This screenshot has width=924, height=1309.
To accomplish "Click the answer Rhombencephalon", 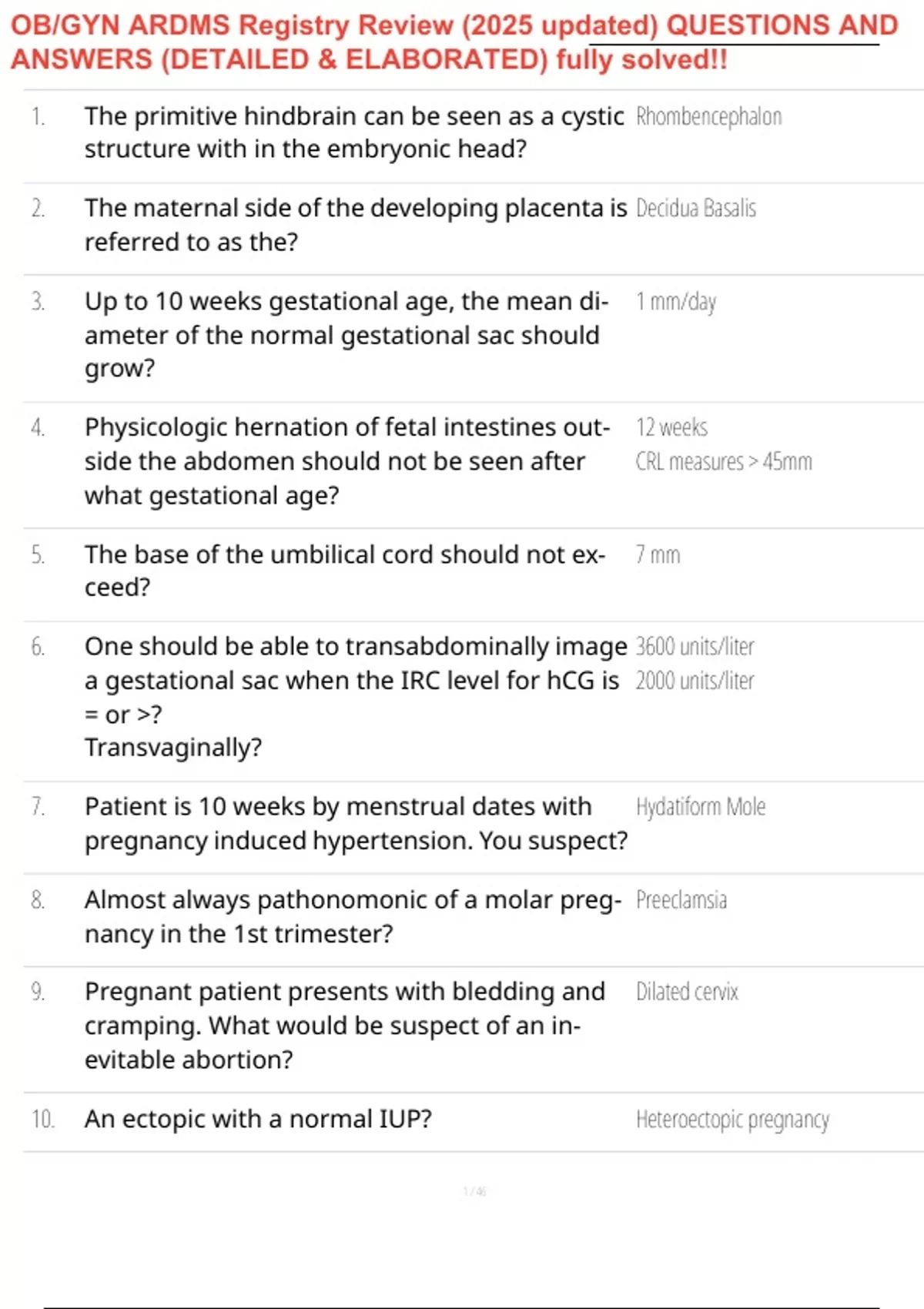I will pyautogui.click(x=708, y=117).
